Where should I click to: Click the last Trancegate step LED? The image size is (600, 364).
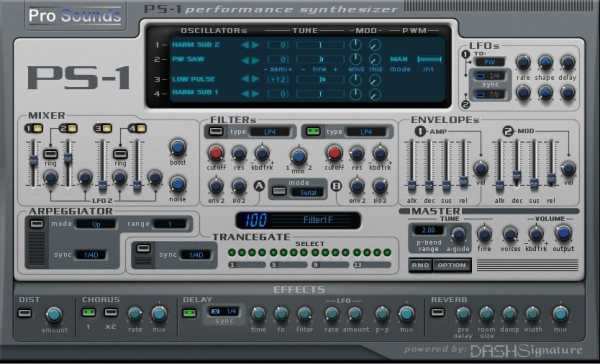coord(387,252)
